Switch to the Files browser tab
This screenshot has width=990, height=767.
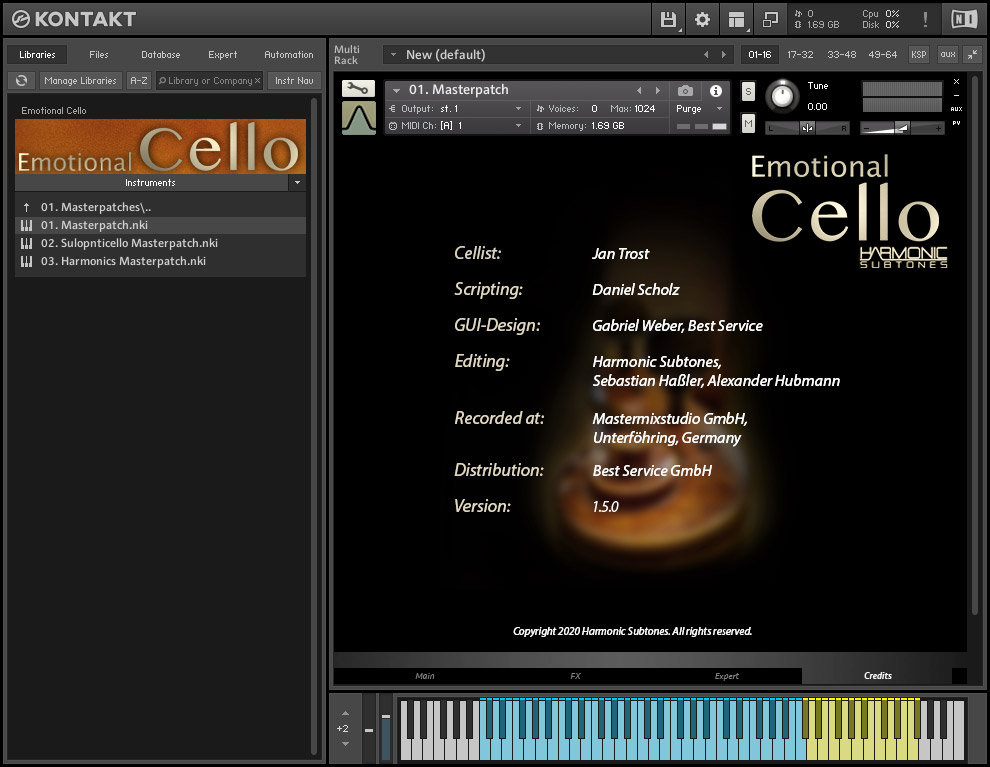(x=99, y=54)
